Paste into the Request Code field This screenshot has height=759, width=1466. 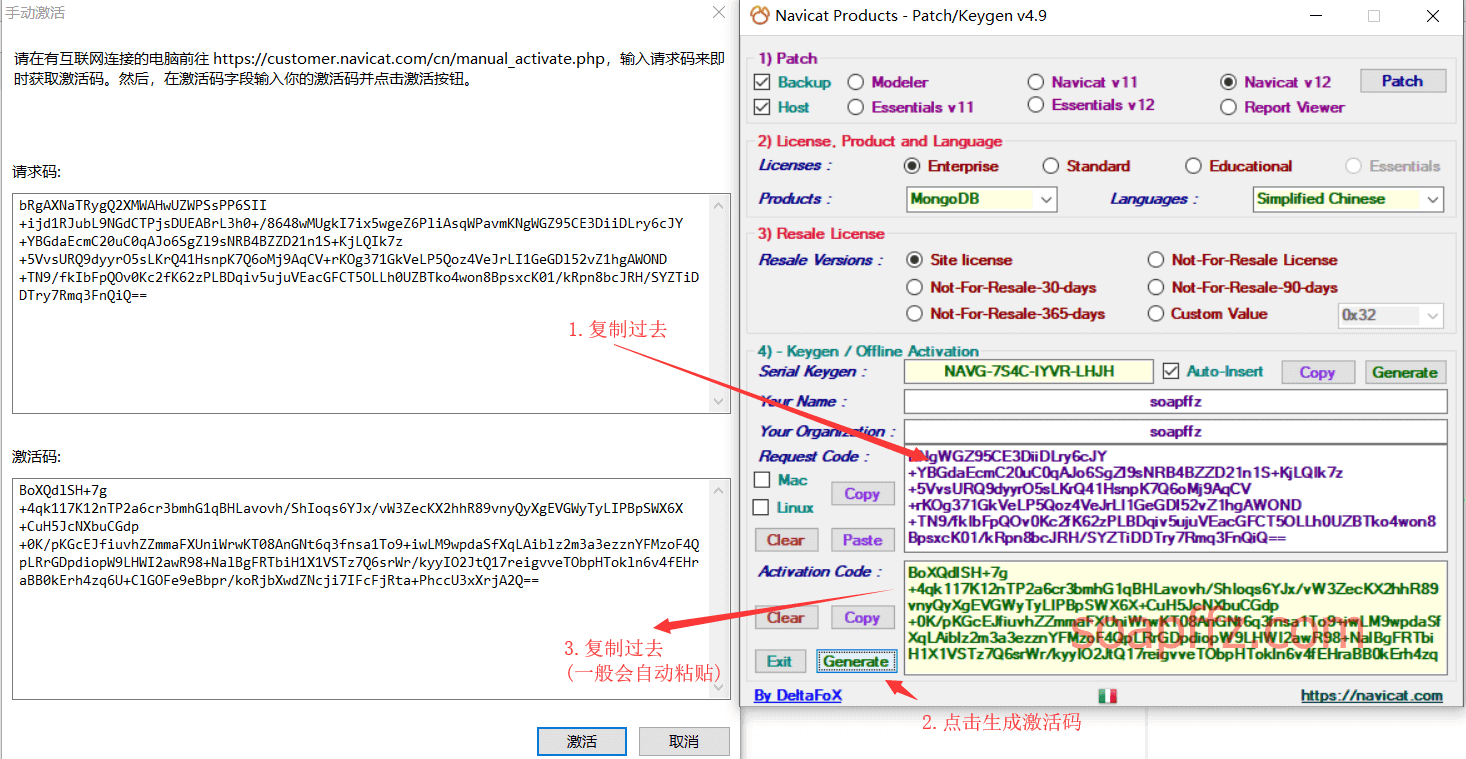[x=862, y=540]
